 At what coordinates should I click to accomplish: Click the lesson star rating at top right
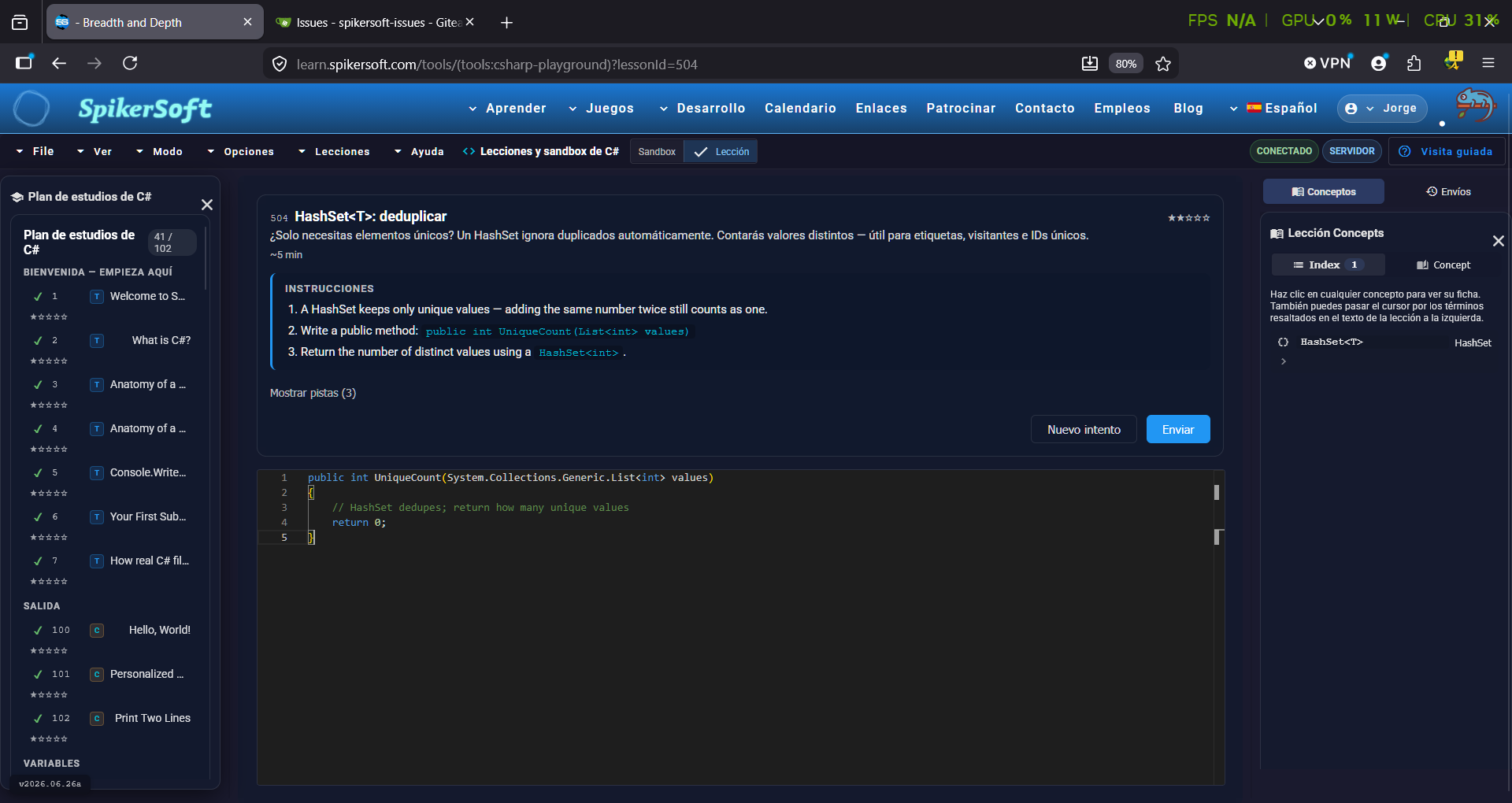1188,218
